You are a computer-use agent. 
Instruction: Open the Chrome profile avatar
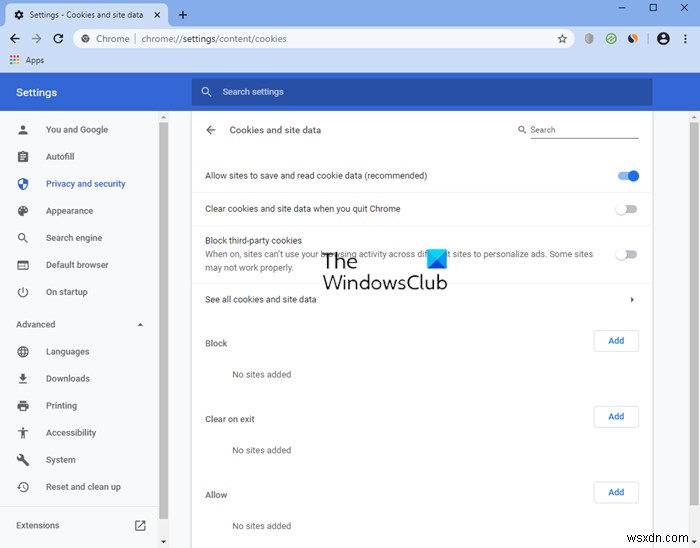[663, 39]
